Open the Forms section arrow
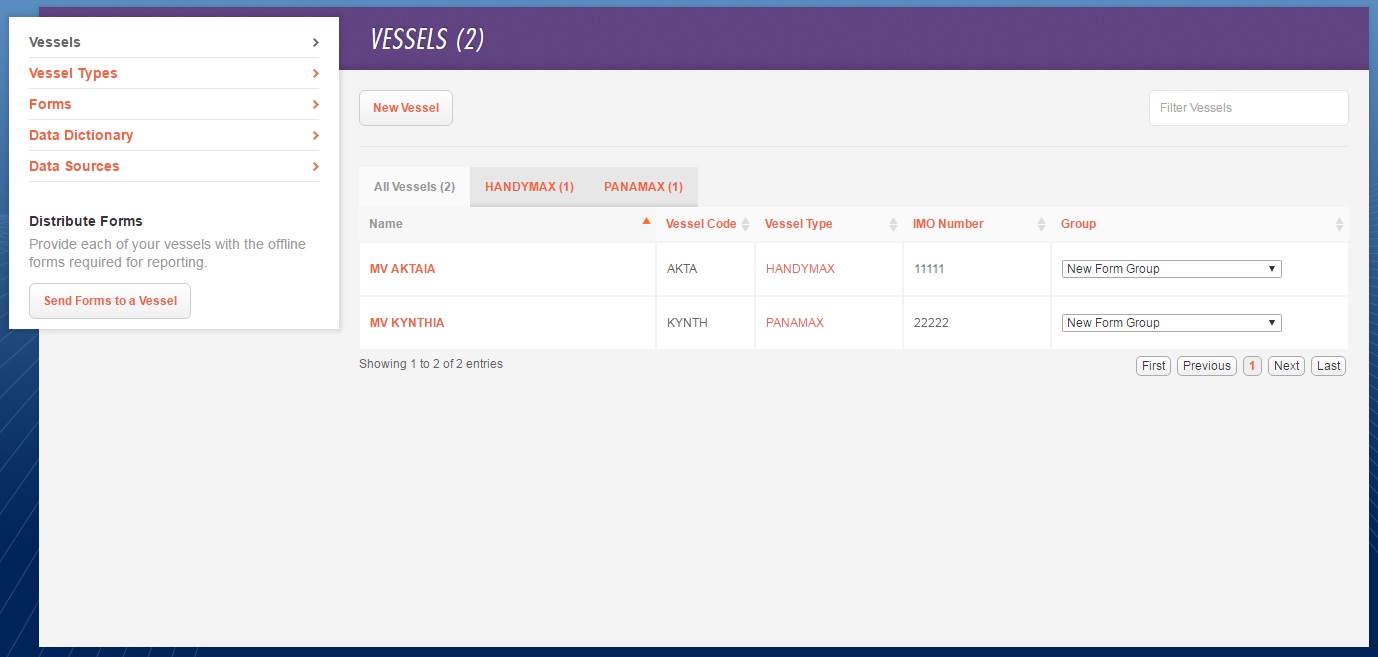This screenshot has width=1378, height=657. coord(315,104)
